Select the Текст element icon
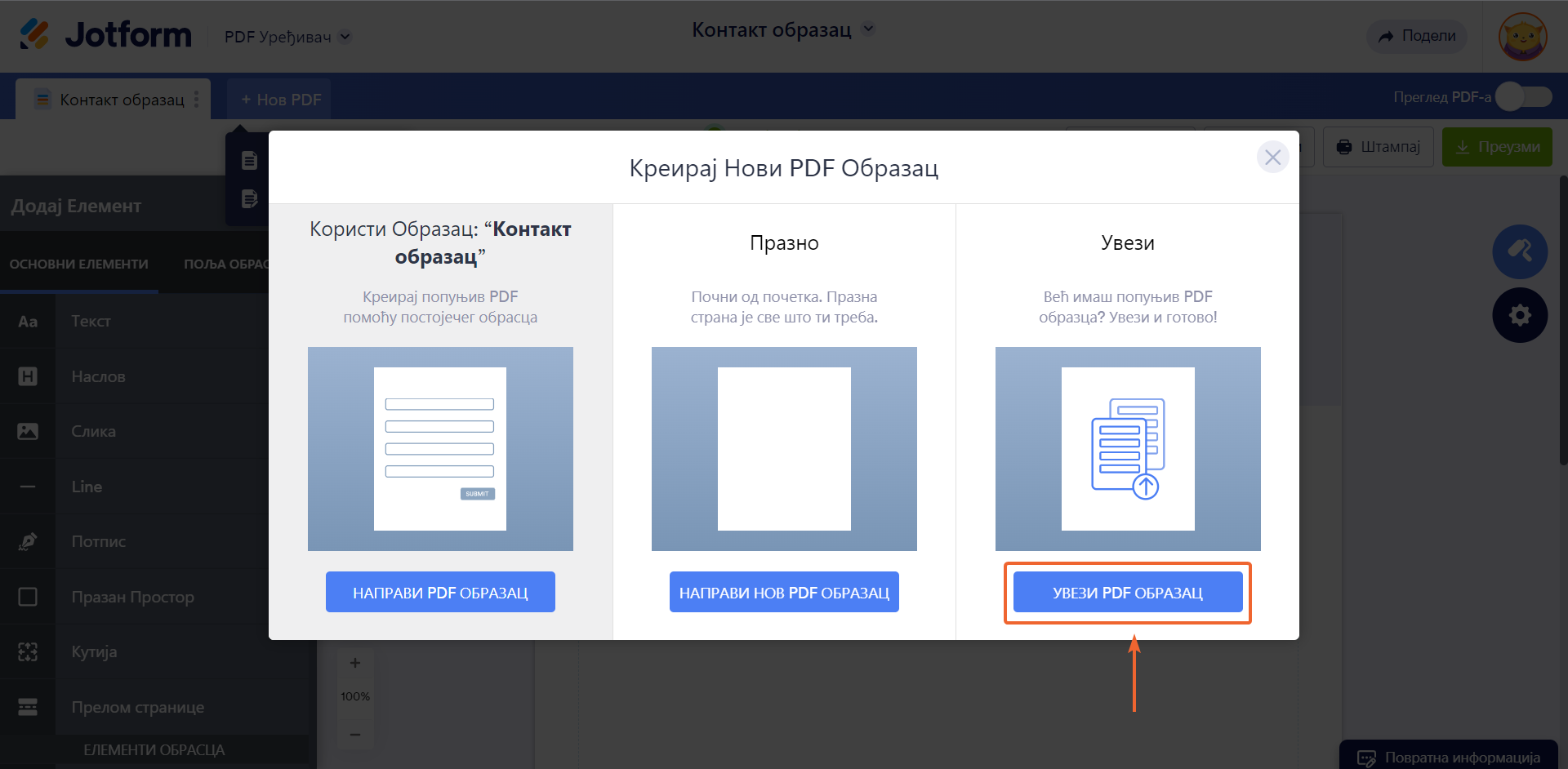The width and height of the screenshot is (1568, 769). pos(28,322)
